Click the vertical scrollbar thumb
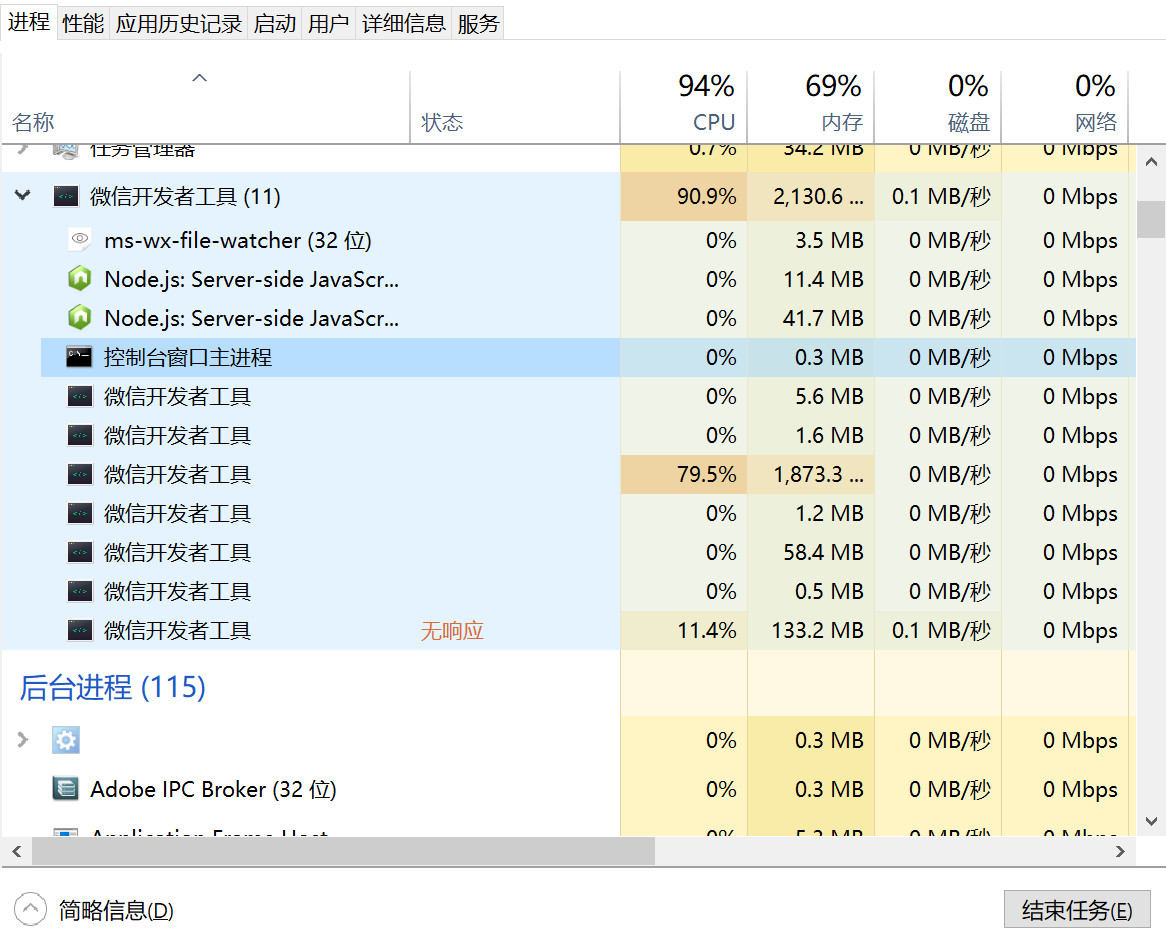Image resolution: width=1166 pixels, height=952 pixels. [1151, 219]
